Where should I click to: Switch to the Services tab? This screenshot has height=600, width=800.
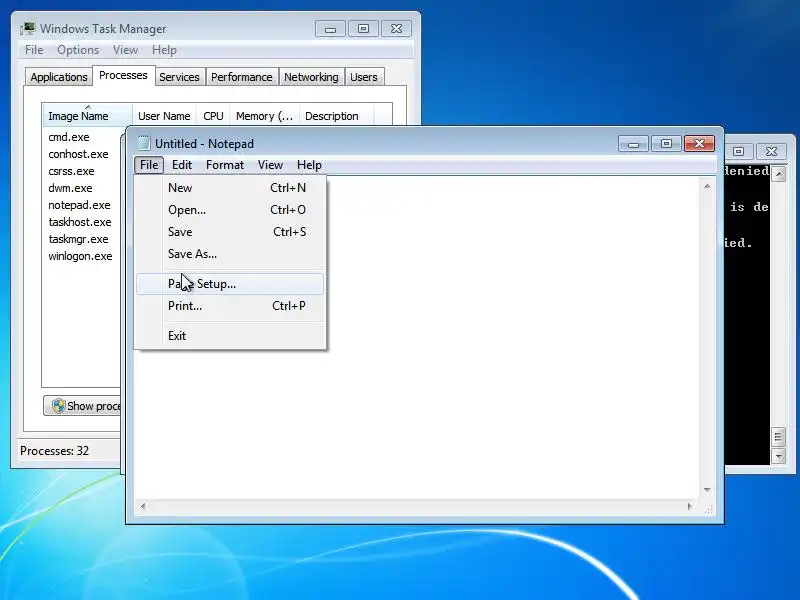pos(179,77)
